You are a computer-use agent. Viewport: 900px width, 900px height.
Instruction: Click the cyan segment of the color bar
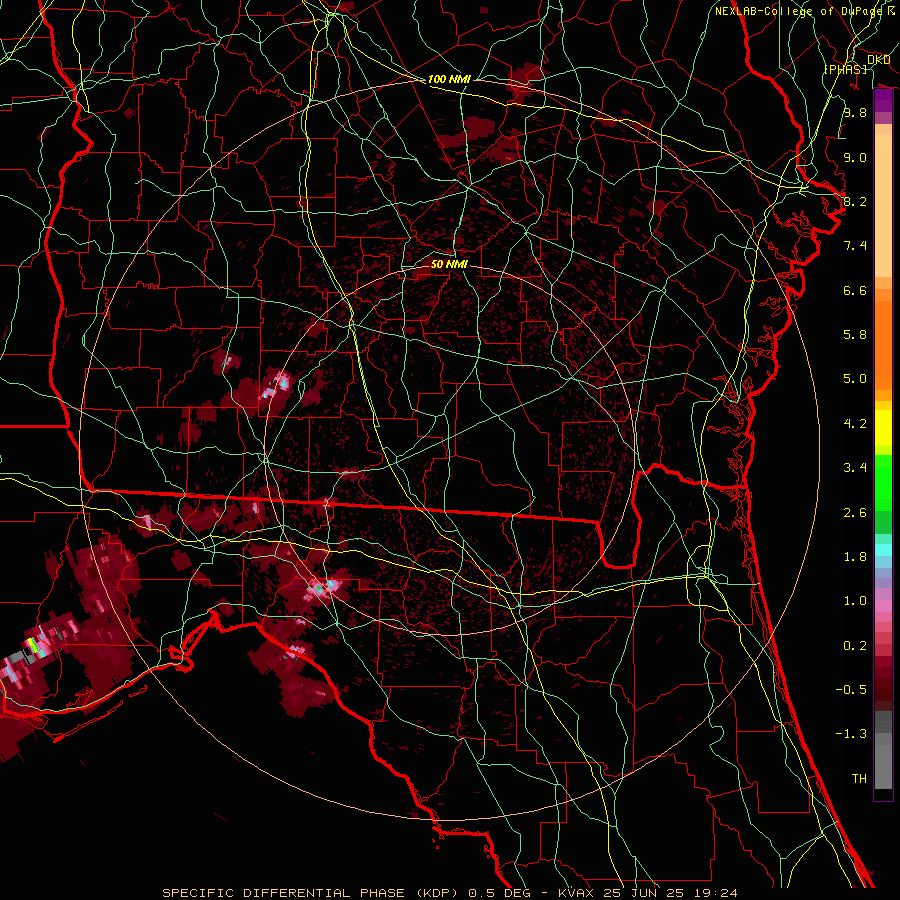pyautogui.click(x=883, y=550)
